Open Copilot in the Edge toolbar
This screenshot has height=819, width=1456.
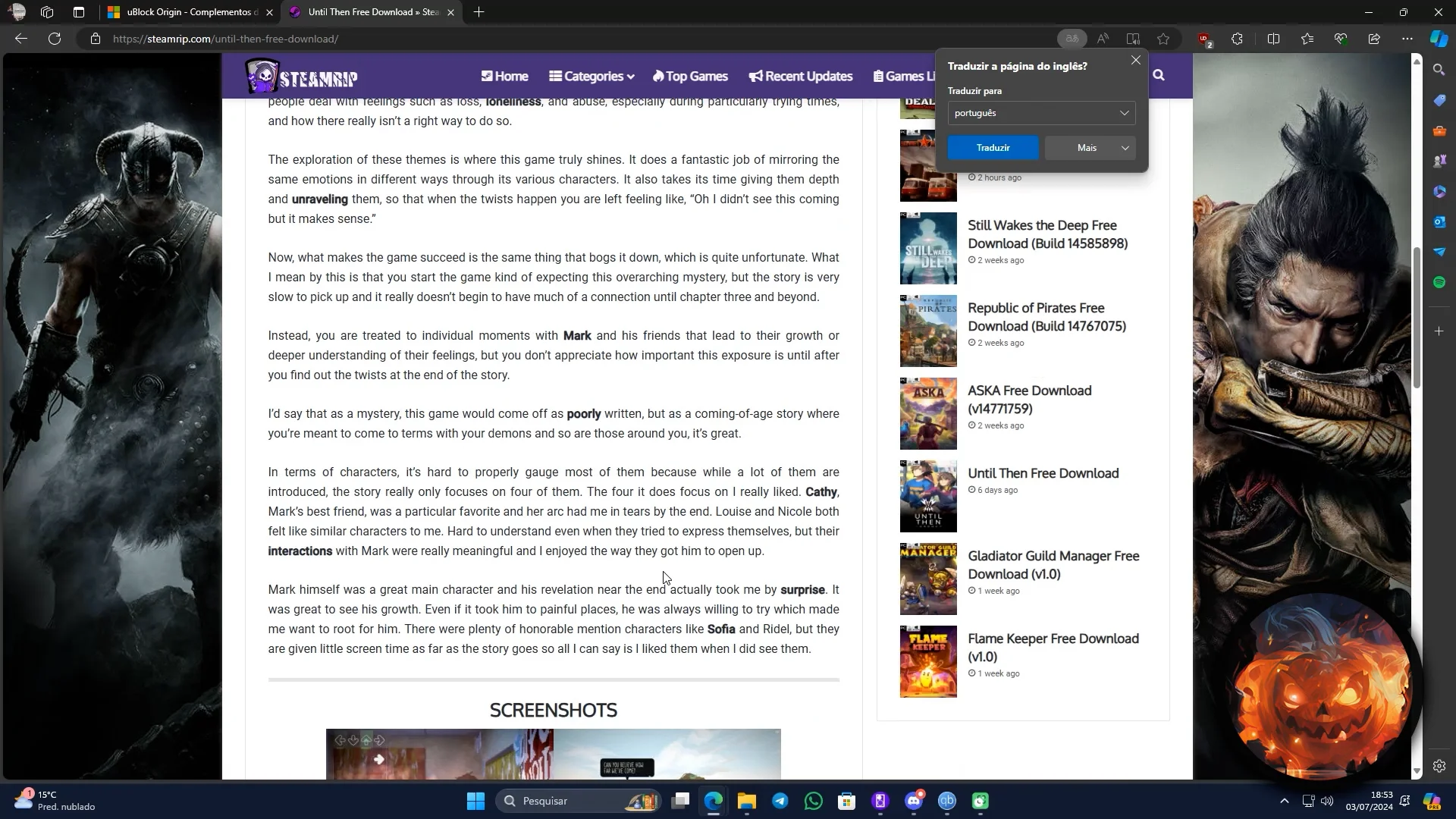click(x=1439, y=39)
